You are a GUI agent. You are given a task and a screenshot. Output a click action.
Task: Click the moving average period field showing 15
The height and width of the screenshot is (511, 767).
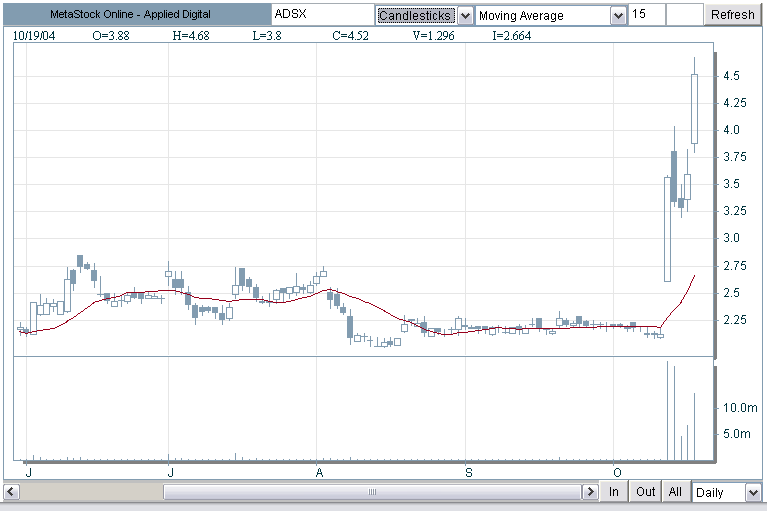[x=647, y=15]
